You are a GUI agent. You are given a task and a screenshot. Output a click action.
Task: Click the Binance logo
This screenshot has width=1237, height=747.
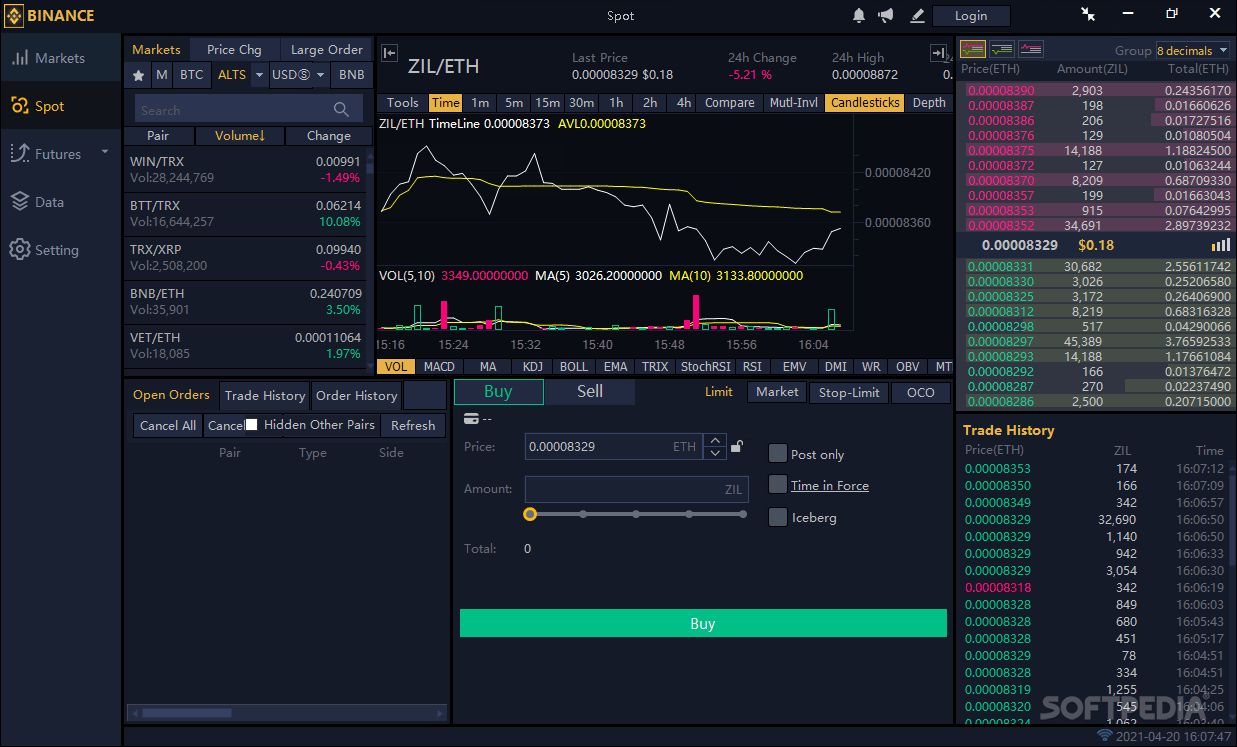pyautogui.click(x=50, y=15)
